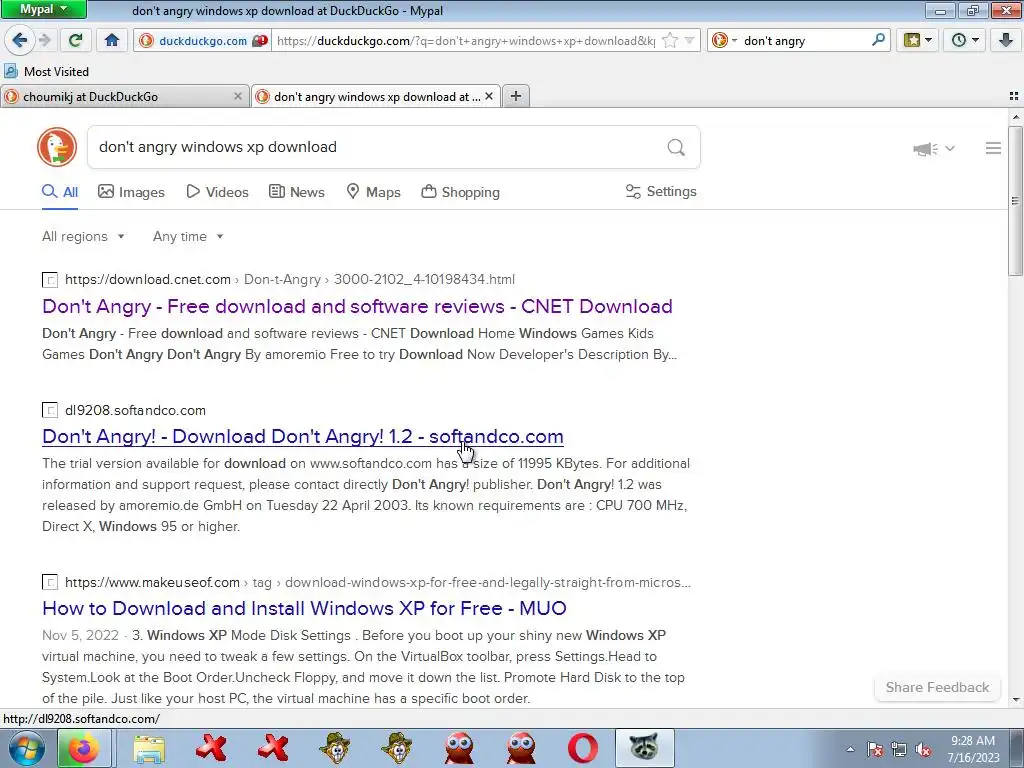Open the taskbar clock showing 9:28 AM
The width and height of the screenshot is (1024, 768).
973,749
